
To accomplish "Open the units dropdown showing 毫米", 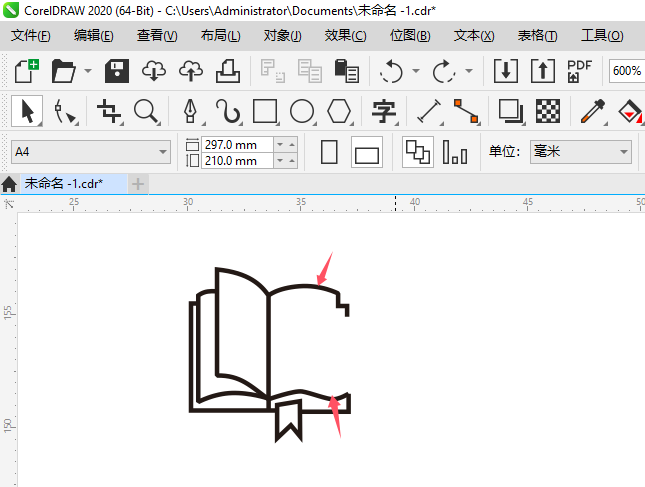I will pos(624,152).
